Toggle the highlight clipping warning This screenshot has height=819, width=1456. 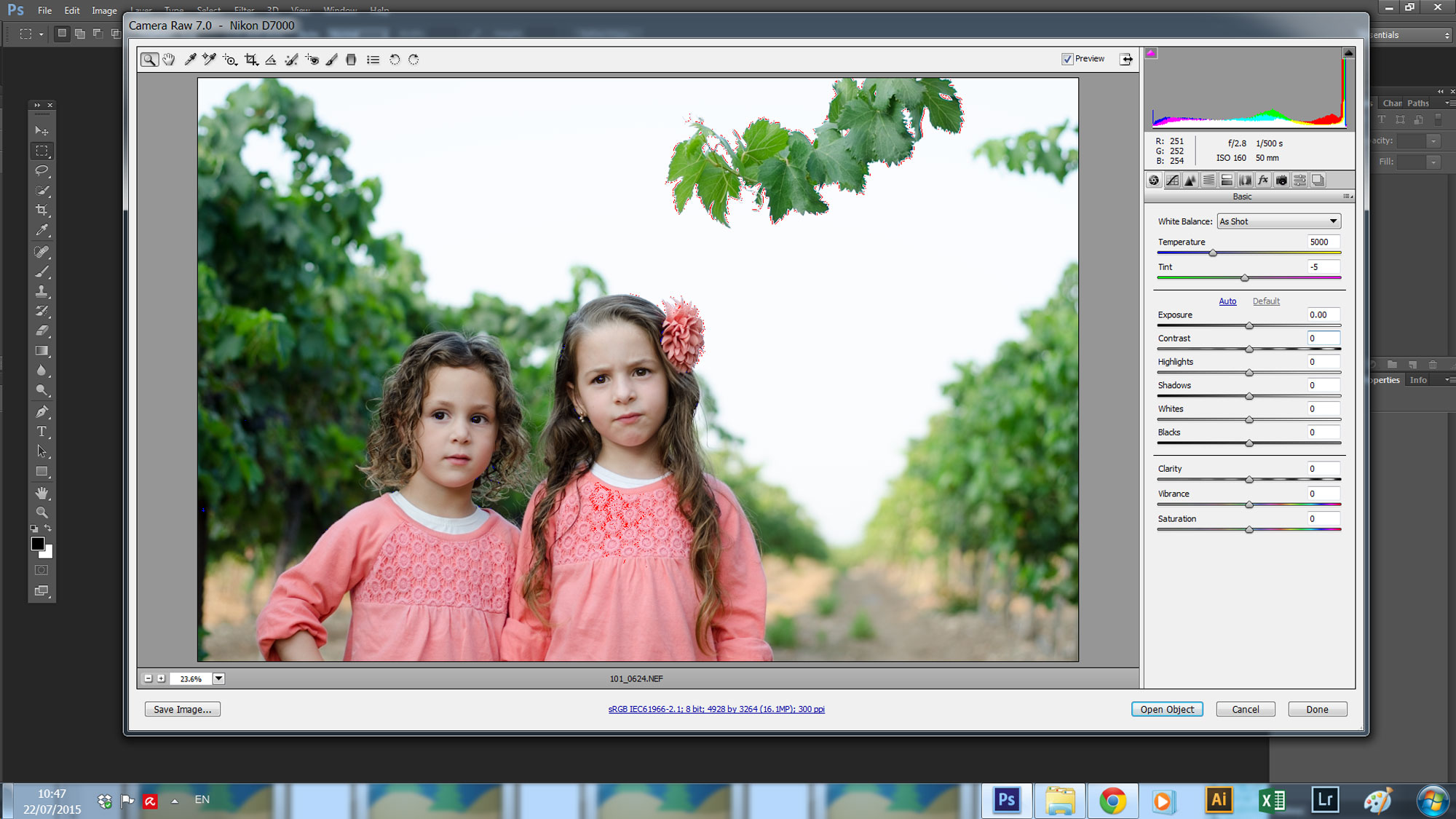pyautogui.click(x=1348, y=53)
